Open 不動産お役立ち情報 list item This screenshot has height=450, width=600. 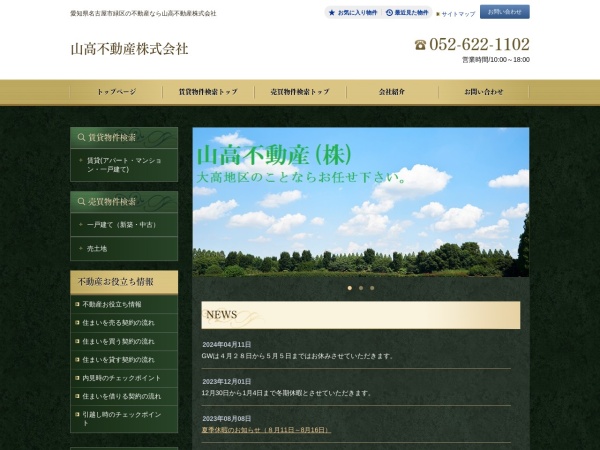(124, 305)
